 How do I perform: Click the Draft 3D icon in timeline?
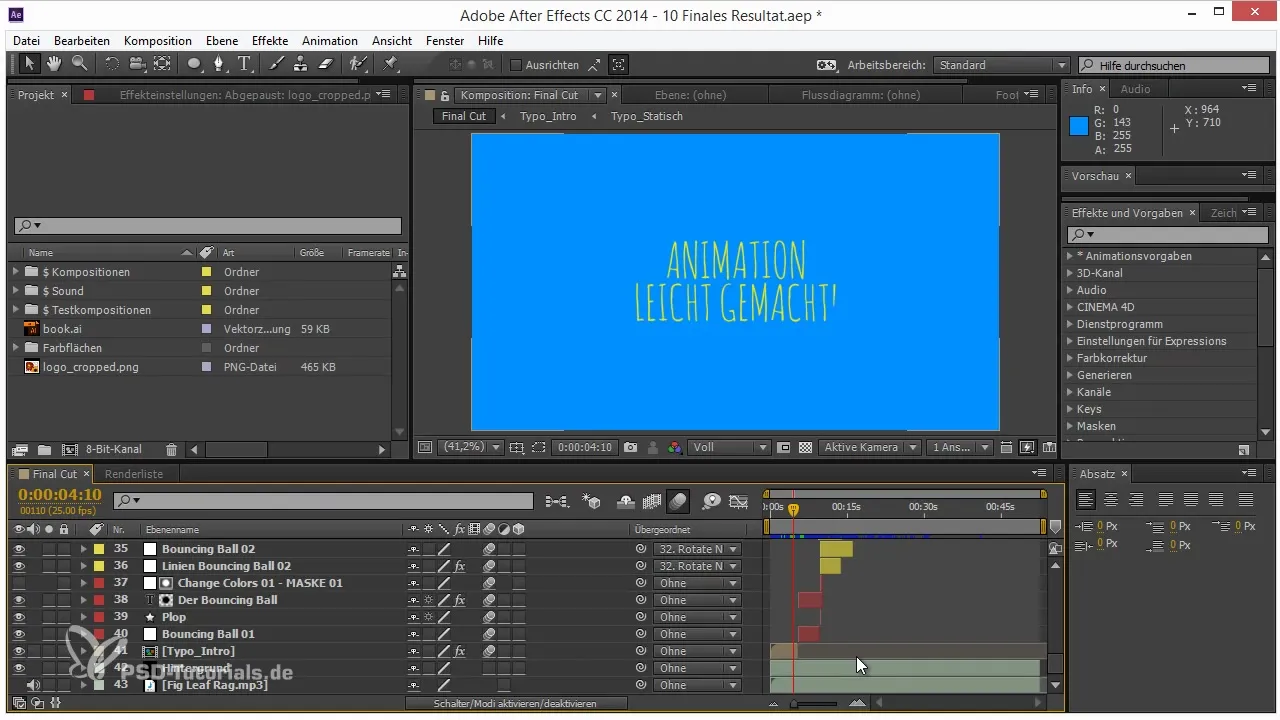592,501
